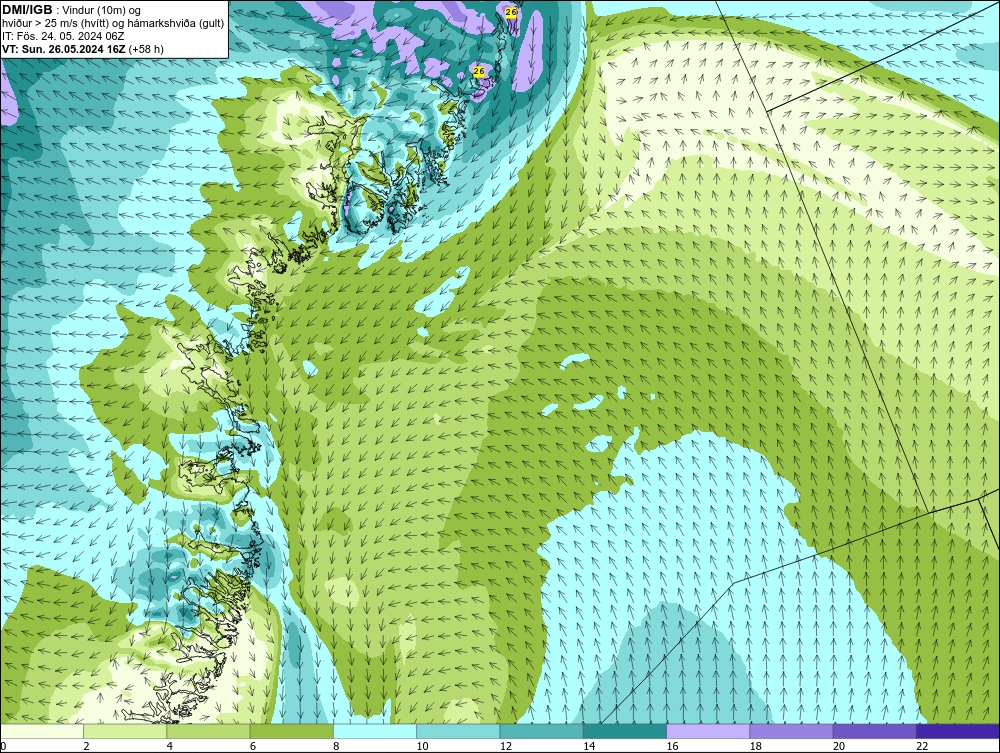Screen dimensions: 1000x753
Task: Click the legend scale label 22
Action: coord(922,746)
